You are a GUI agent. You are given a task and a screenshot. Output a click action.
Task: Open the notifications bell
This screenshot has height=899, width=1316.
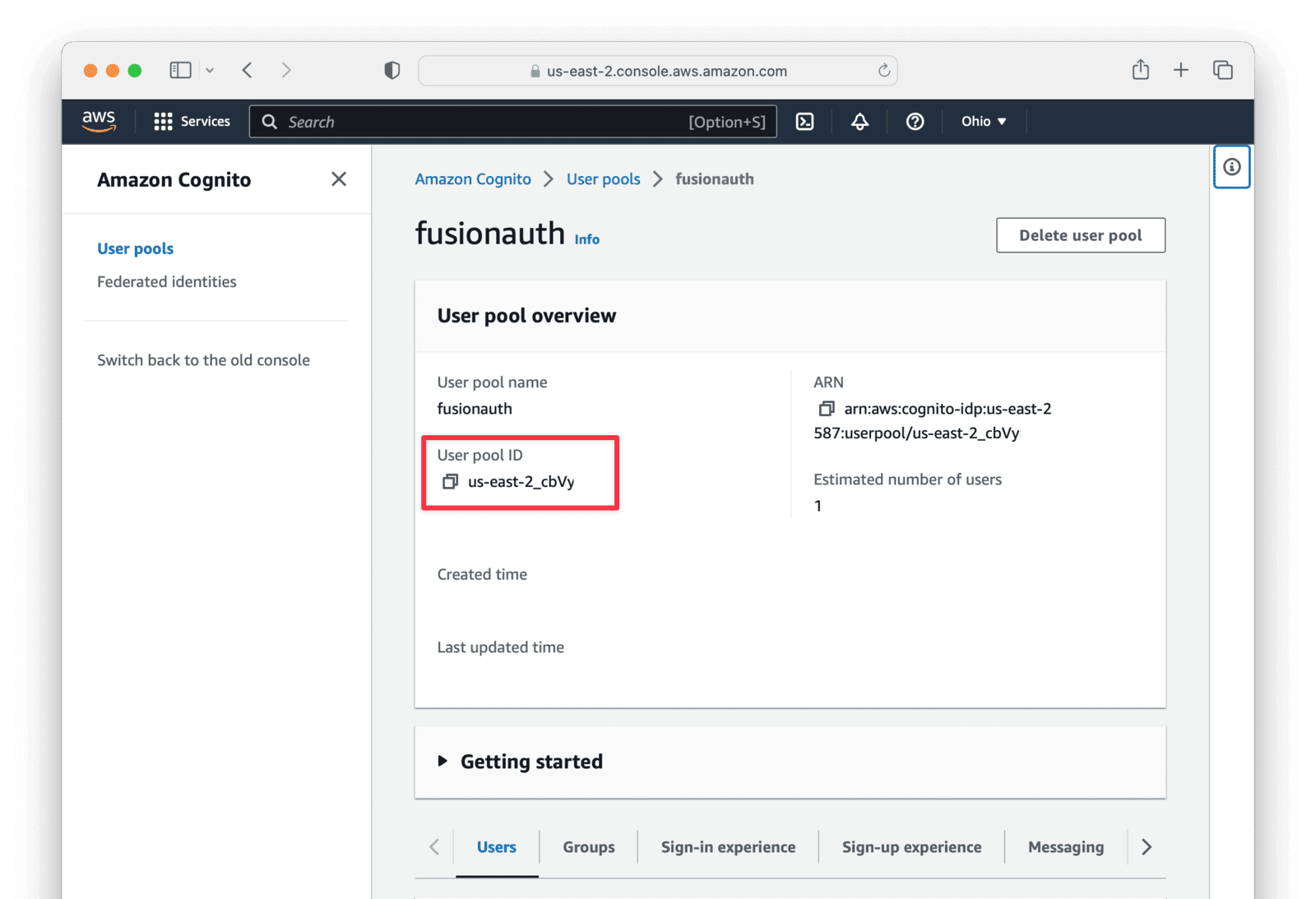click(860, 122)
